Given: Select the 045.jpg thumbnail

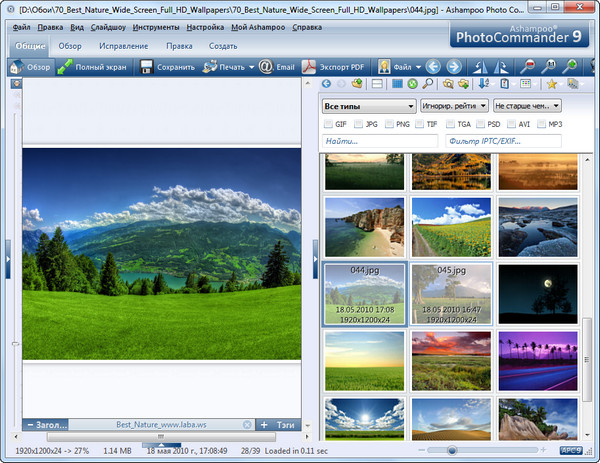Looking at the screenshot, I should [x=452, y=292].
